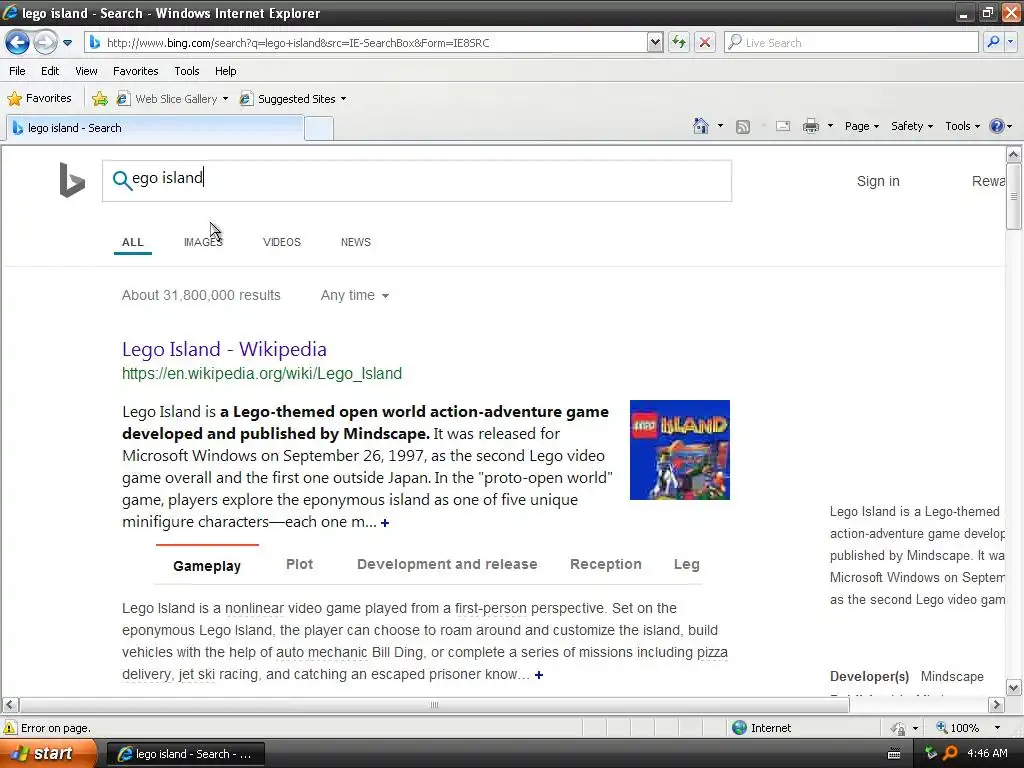Click the blue Help question icon
The image size is (1024, 768).
pyautogui.click(x=997, y=126)
